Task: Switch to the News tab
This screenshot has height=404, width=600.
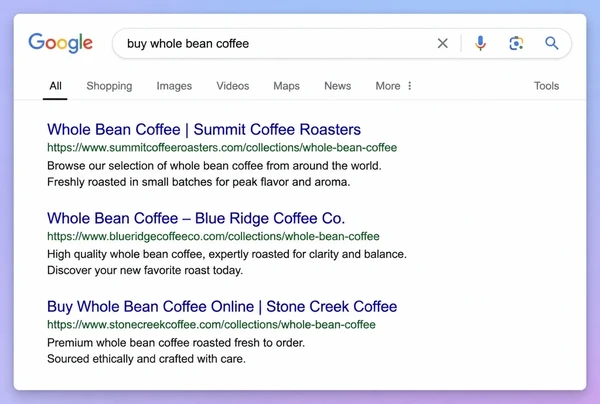Action: point(338,86)
